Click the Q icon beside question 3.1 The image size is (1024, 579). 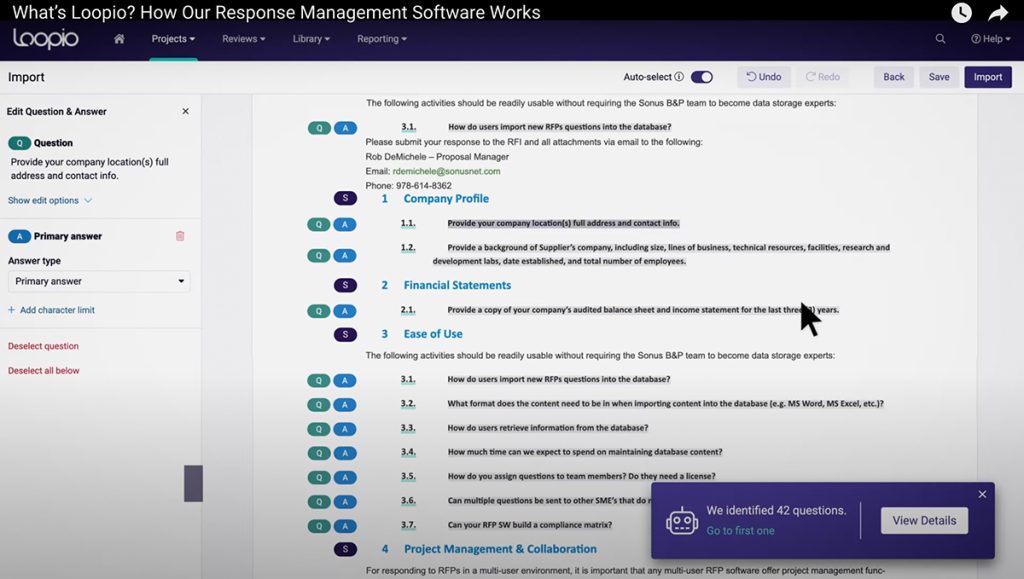(x=318, y=128)
